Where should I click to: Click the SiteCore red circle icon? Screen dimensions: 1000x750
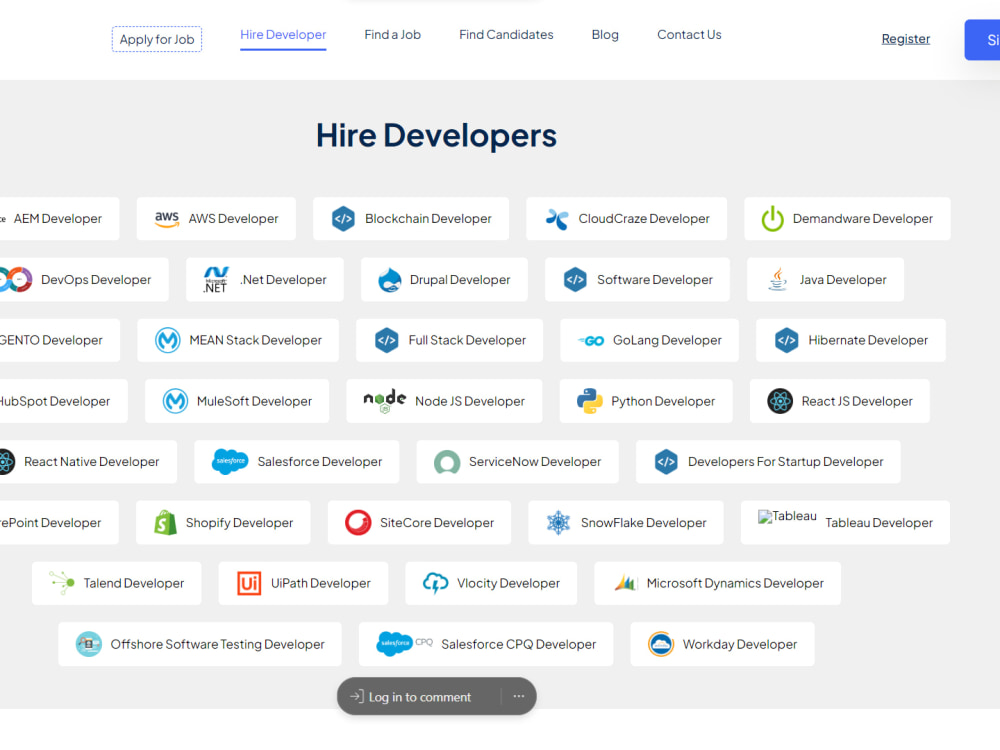click(358, 522)
